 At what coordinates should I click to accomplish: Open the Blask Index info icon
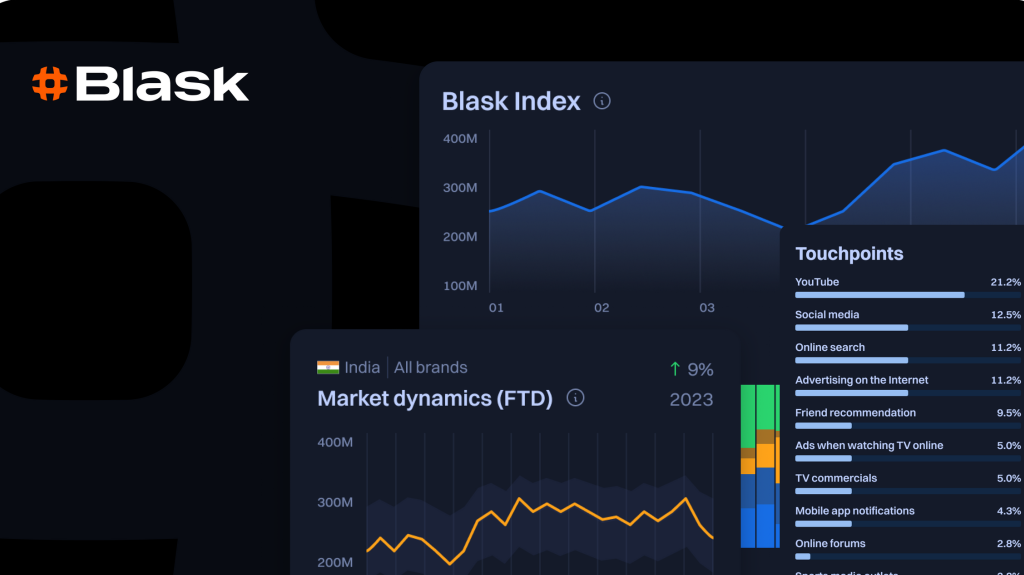pos(602,101)
